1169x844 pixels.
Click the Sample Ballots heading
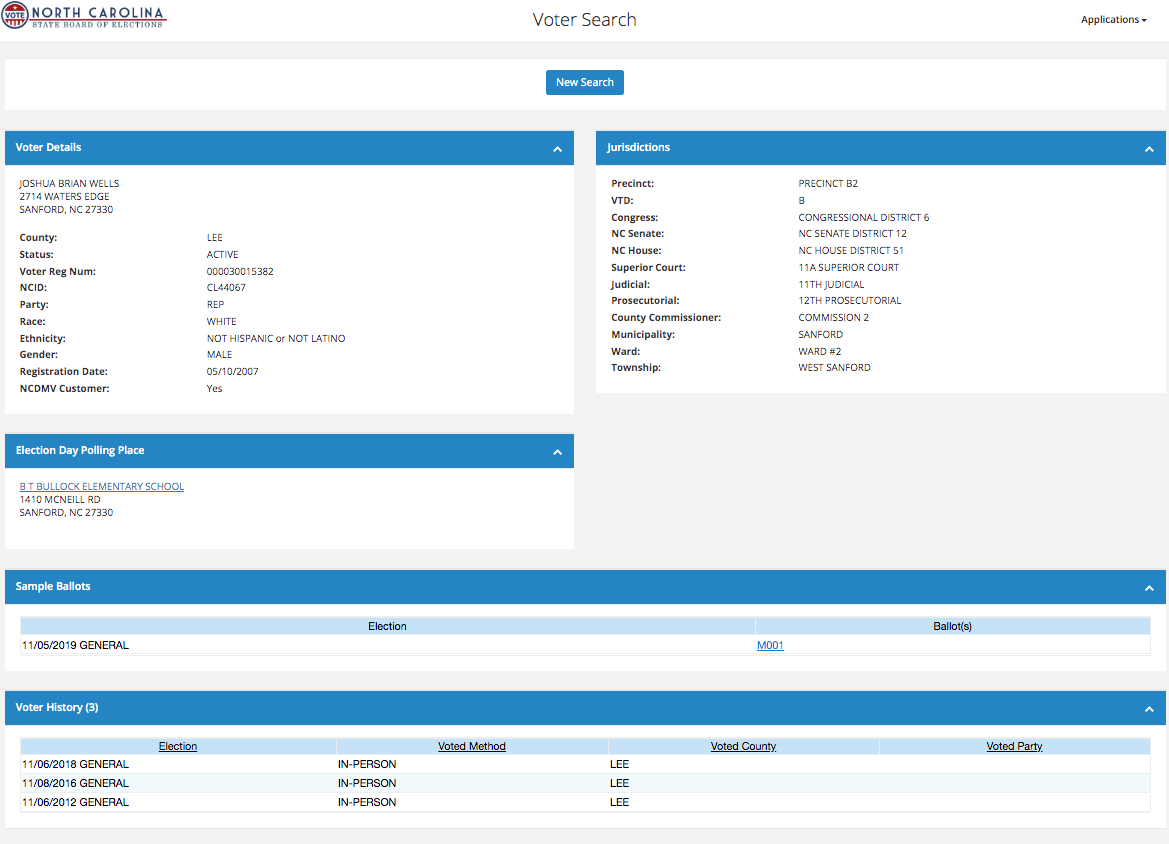[x=53, y=587]
